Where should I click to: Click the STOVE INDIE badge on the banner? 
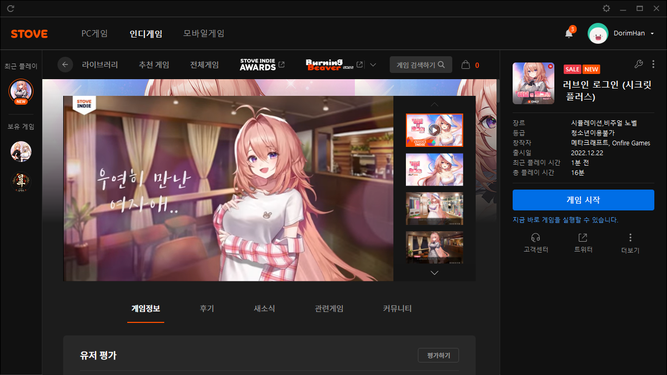pyautogui.click(x=84, y=105)
